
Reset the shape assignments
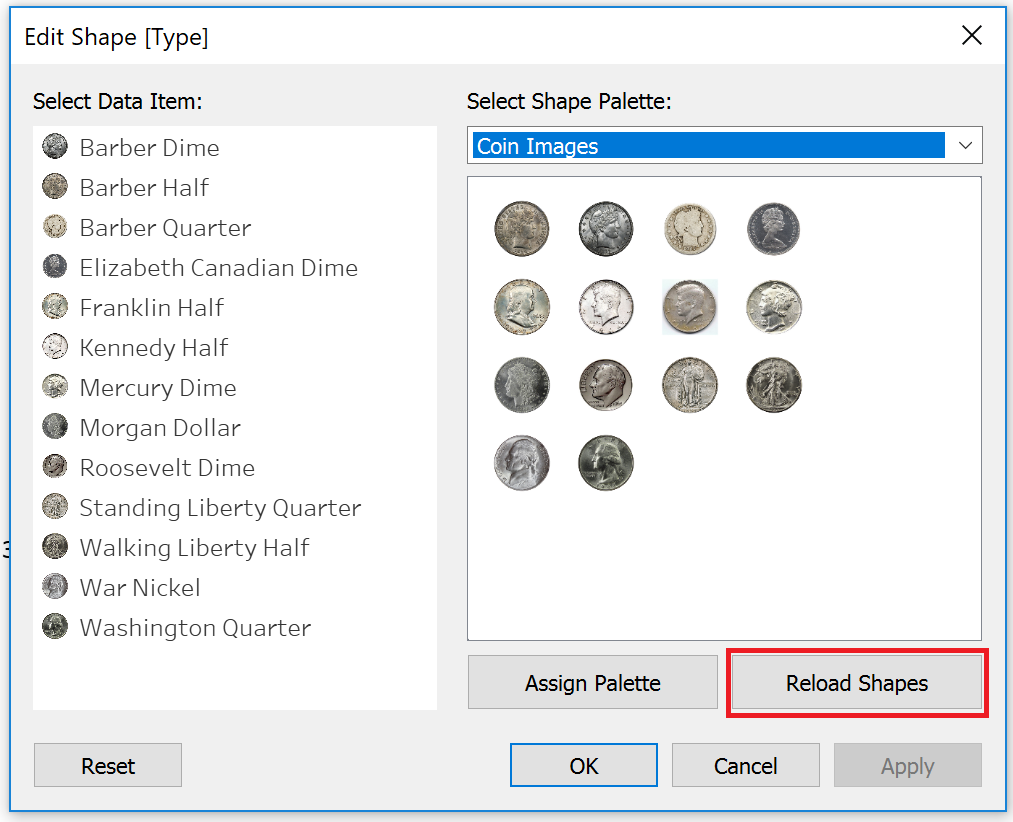click(x=108, y=765)
